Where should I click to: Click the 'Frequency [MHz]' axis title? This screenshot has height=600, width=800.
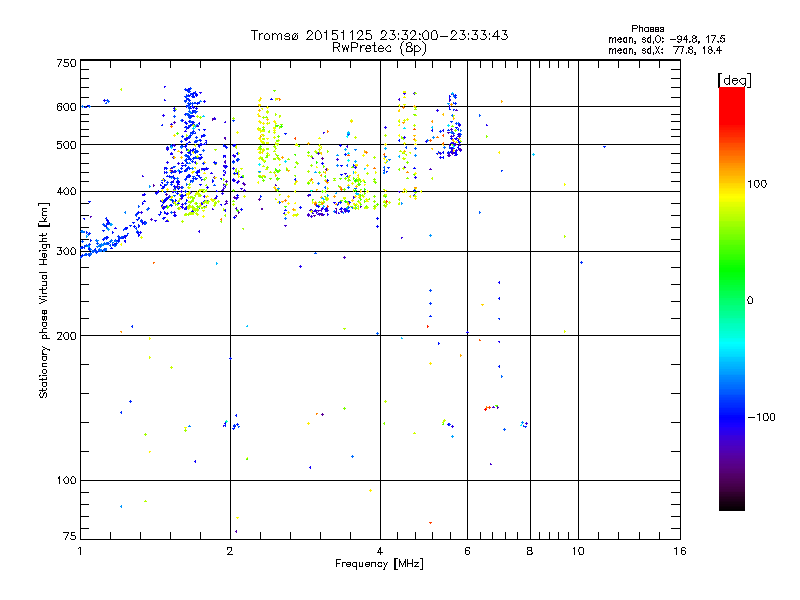click(379, 564)
